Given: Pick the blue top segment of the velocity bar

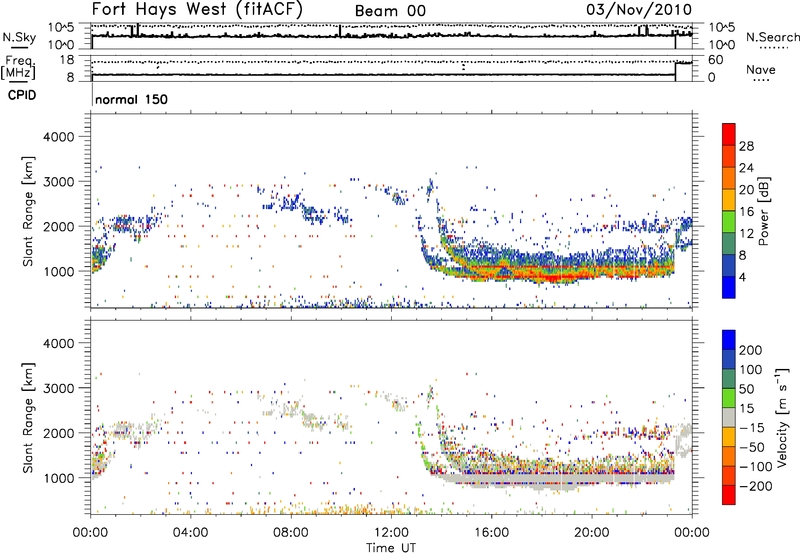Looking at the screenshot, I should tap(729, 340).
